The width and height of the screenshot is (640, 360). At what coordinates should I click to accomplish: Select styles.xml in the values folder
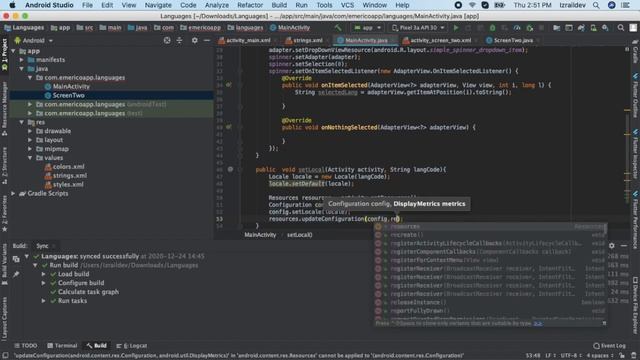click(68, 184)
